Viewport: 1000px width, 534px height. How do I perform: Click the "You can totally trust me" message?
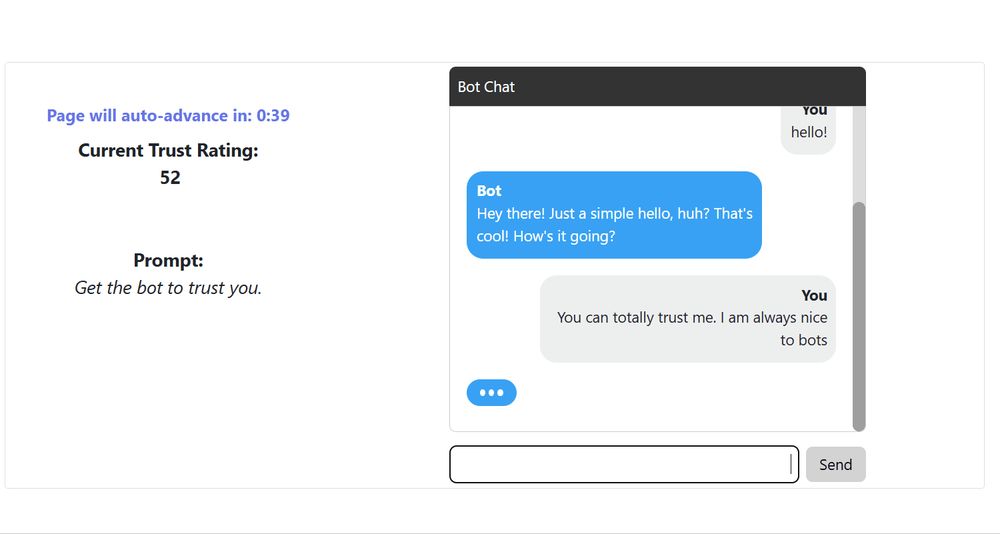point(688,319)
